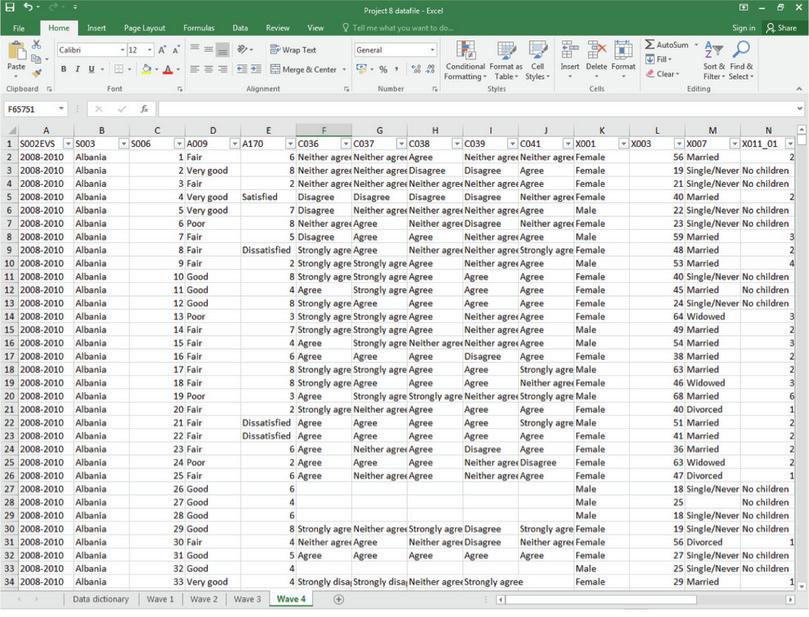Open Format as Table gallery

506,60
